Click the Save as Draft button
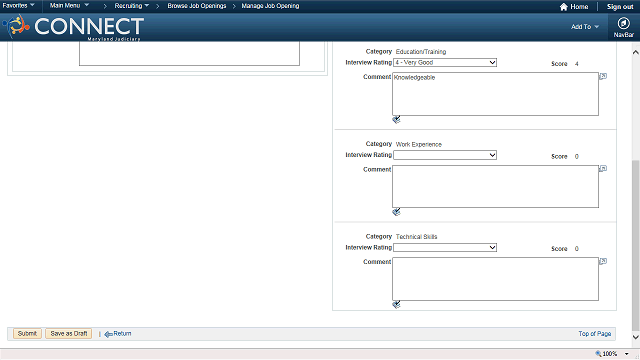 click(x=69, y=333)
